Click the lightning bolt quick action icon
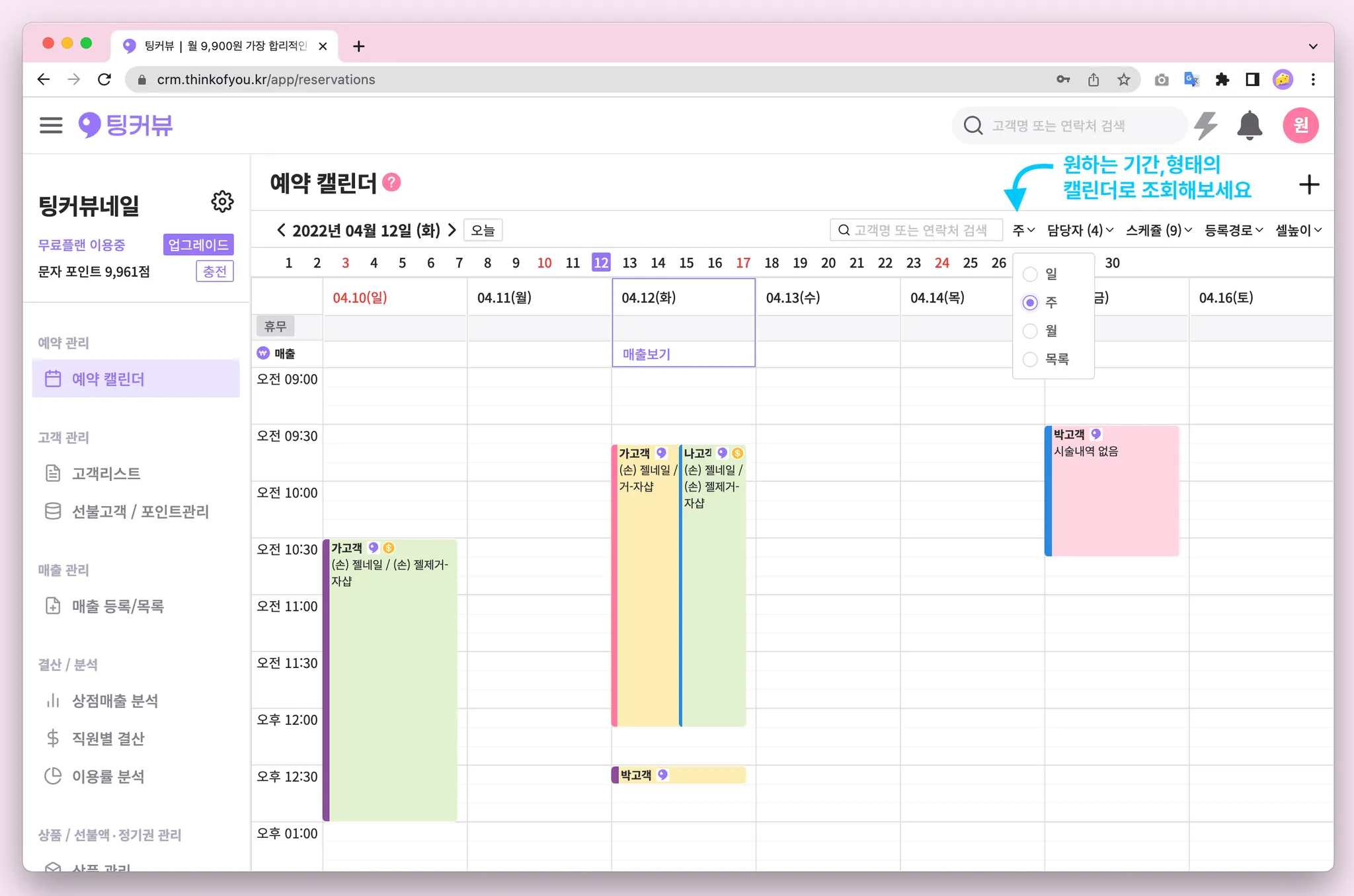This screenshot has height=896, width=1354. 1206,125
